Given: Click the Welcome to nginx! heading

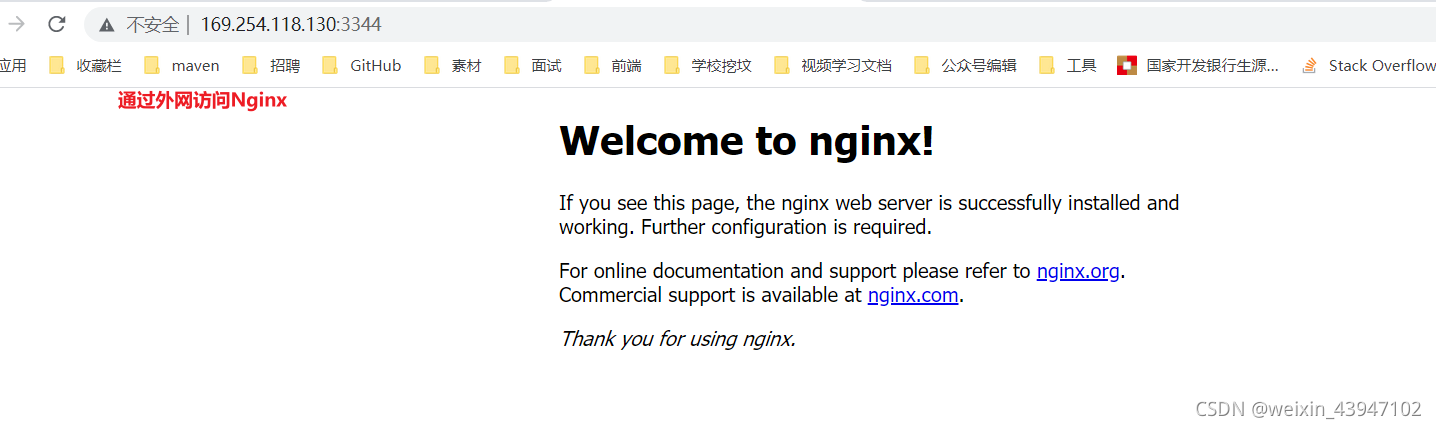Looking at the screenshot, I should (x=747, y=141).
